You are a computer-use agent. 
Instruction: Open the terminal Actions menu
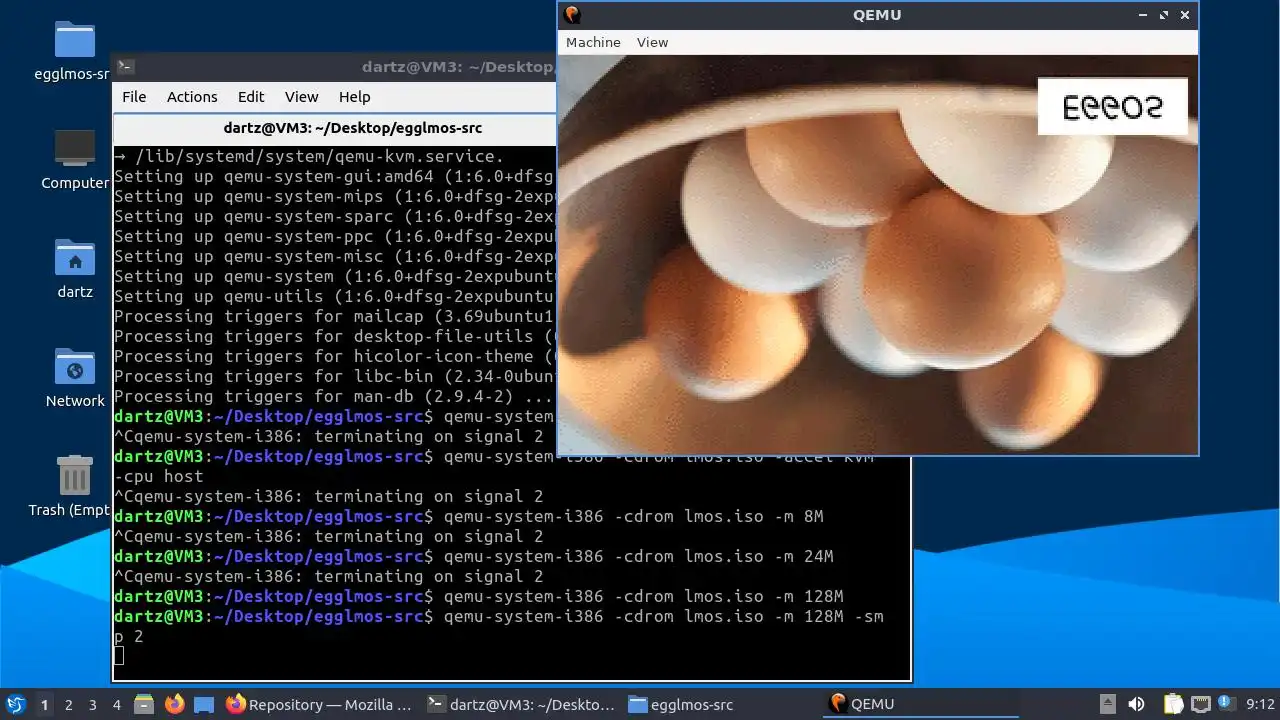coord(192,97)
